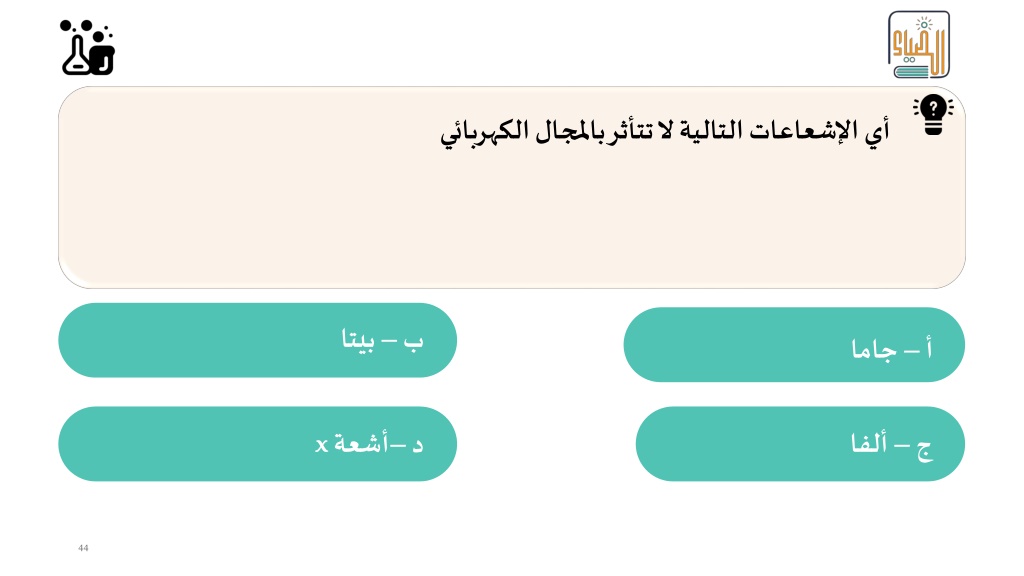Select answer ب – بيتا
1024x576 pixels.
click(257, 340)
